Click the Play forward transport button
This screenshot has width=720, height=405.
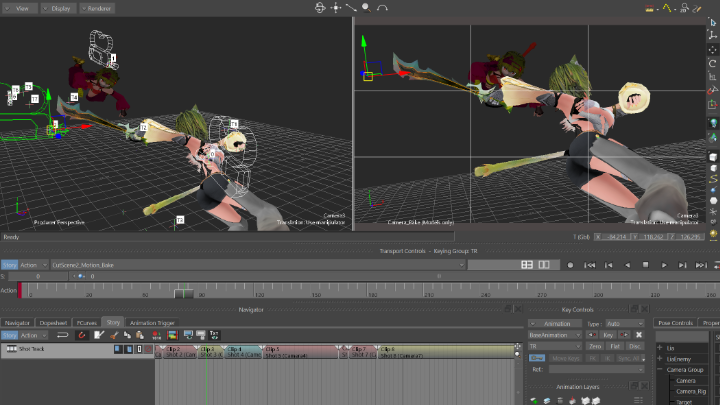(664, 265)
